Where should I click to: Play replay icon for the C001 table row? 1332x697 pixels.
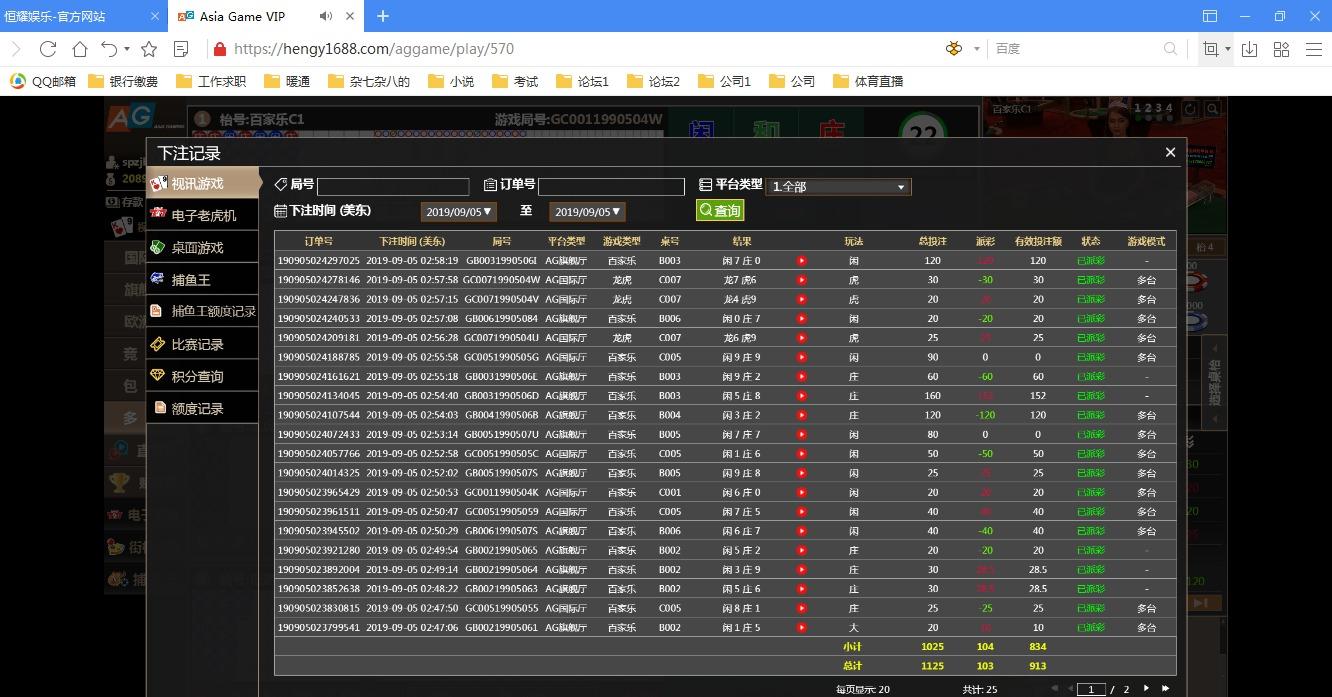(x=801, y=493)
